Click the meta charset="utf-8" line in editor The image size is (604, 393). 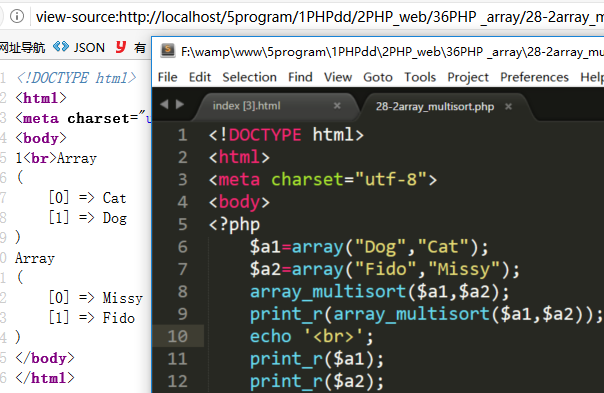tap(323, 180)
